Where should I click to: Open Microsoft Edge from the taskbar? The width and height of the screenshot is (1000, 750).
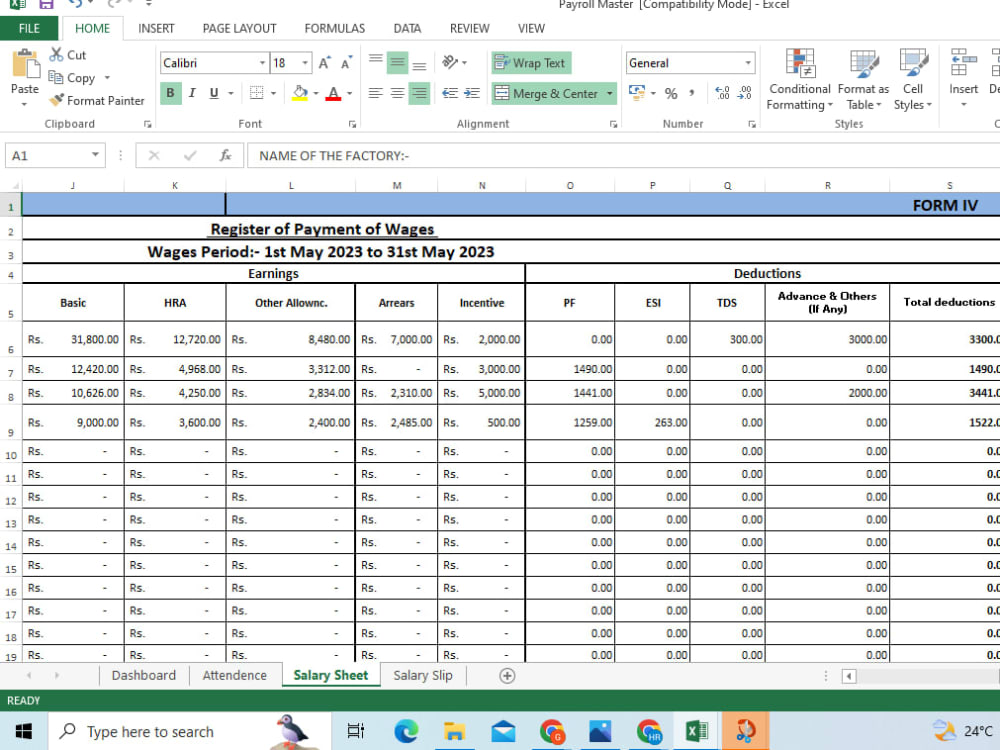pos(406,731)
